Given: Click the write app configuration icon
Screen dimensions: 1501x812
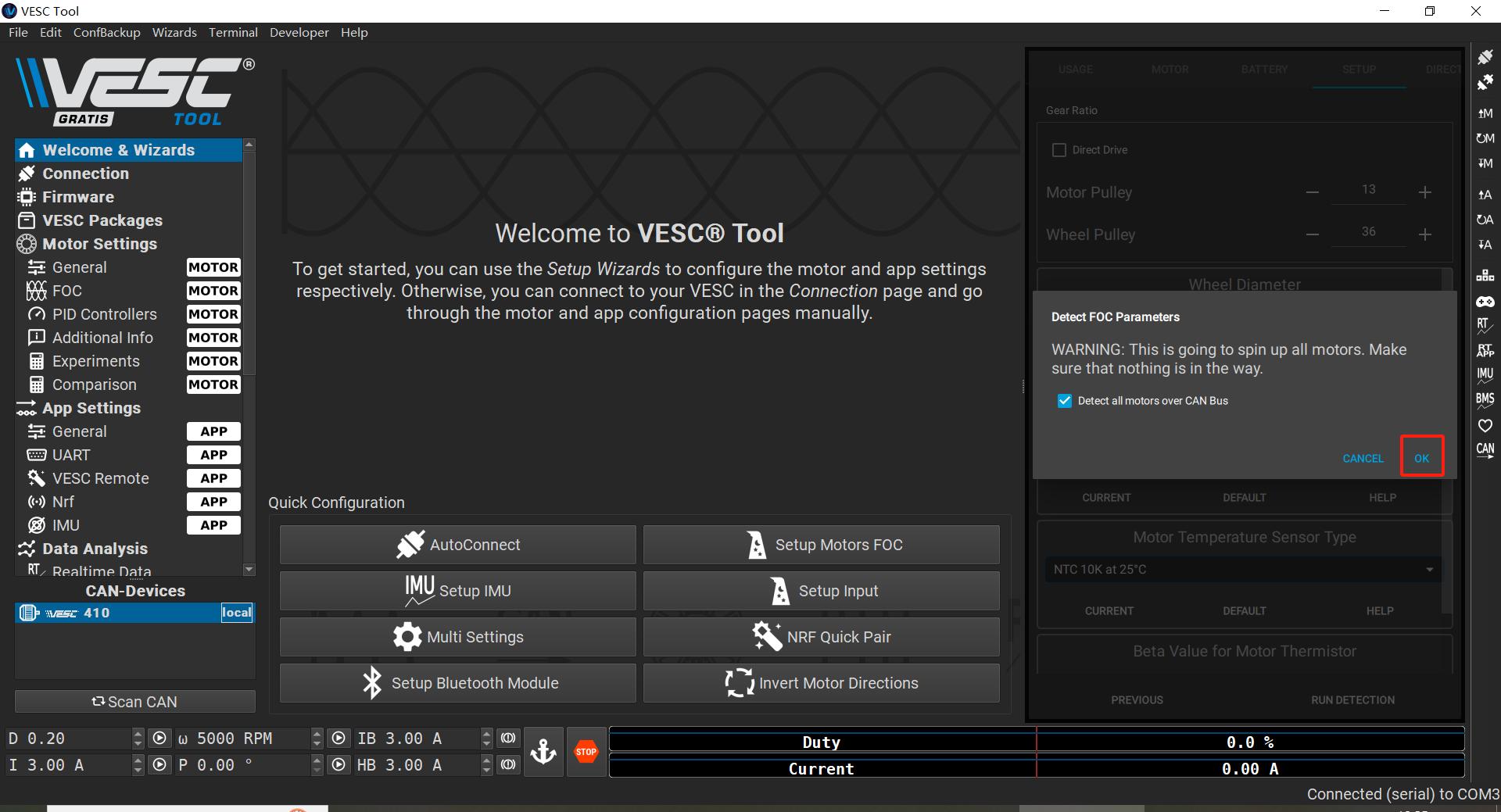Looking at the screenshot, I should coord(1485,245).
